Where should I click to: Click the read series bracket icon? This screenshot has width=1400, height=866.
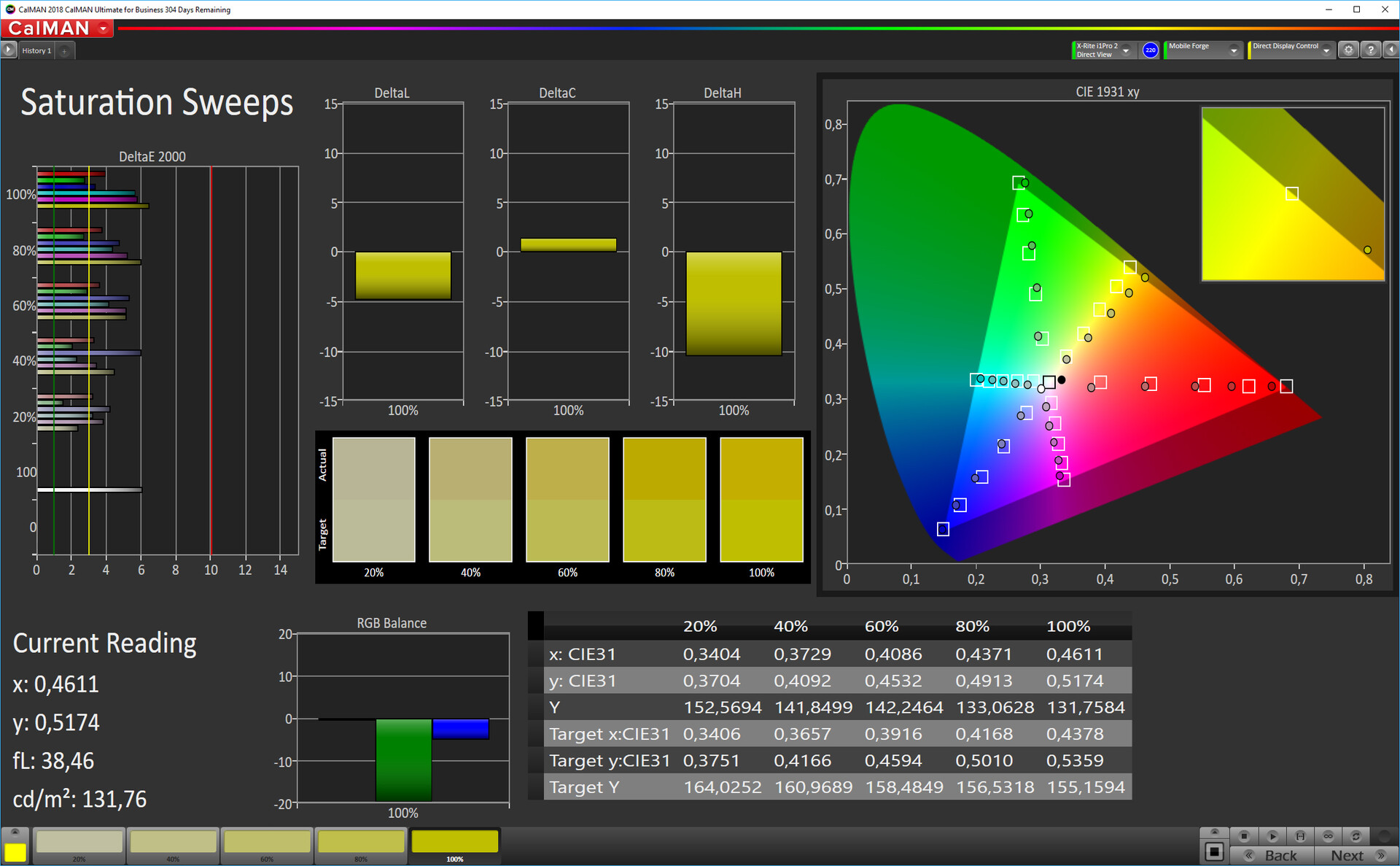[x=1300, y=836]
